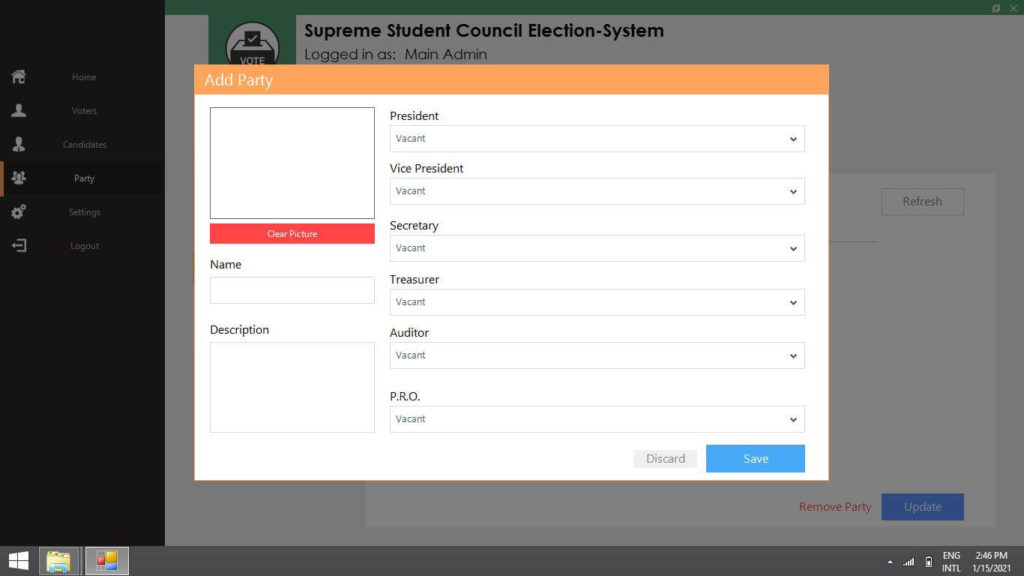Click the Remove Party link
The height and width of the screenshot is (576, 1024).
[834, 507]
